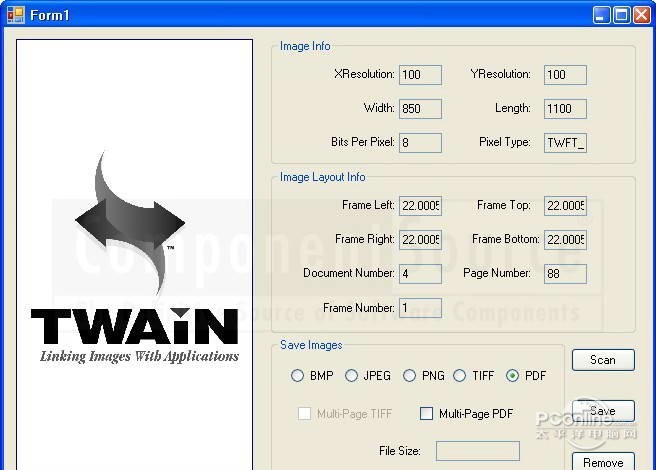656x470 pixels.
Task: Click the Scan button
Action: [603, 360]
